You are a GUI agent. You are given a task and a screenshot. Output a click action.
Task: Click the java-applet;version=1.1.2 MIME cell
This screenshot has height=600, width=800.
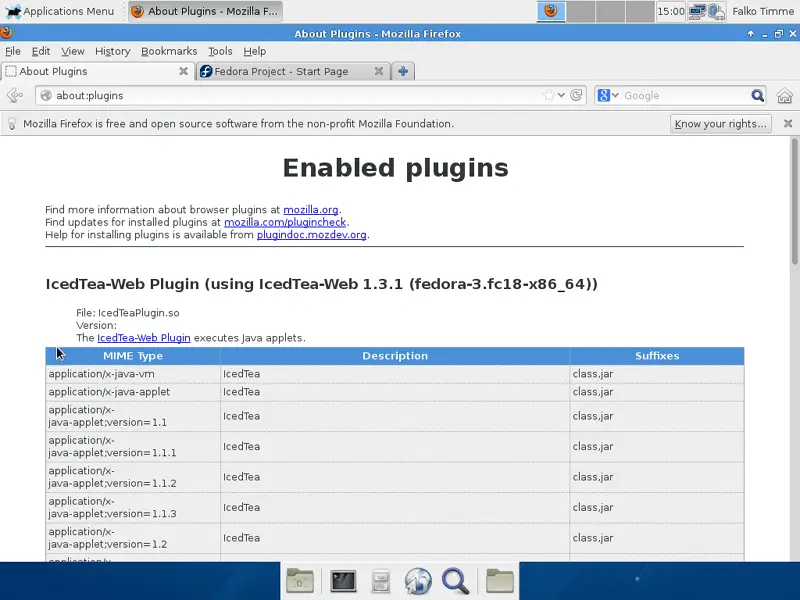(x=133, y=477)
